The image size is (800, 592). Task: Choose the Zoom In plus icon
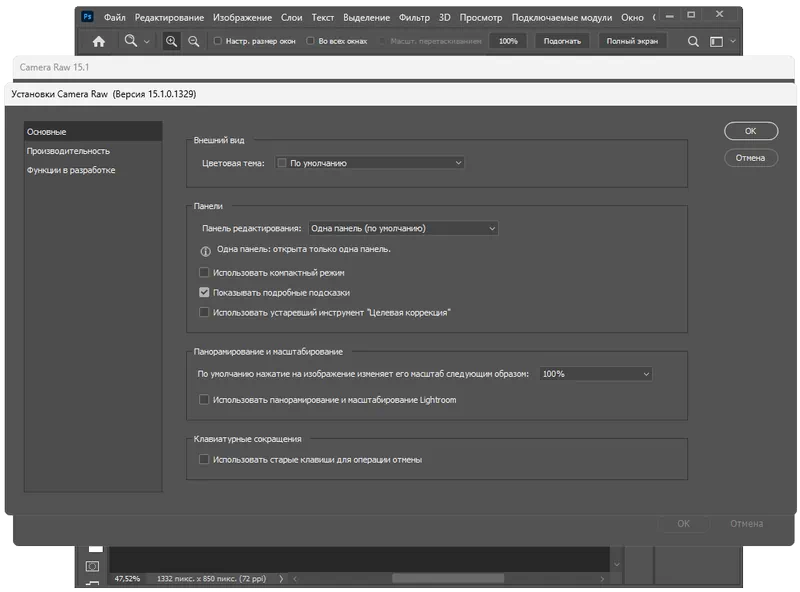pos(171,41)
